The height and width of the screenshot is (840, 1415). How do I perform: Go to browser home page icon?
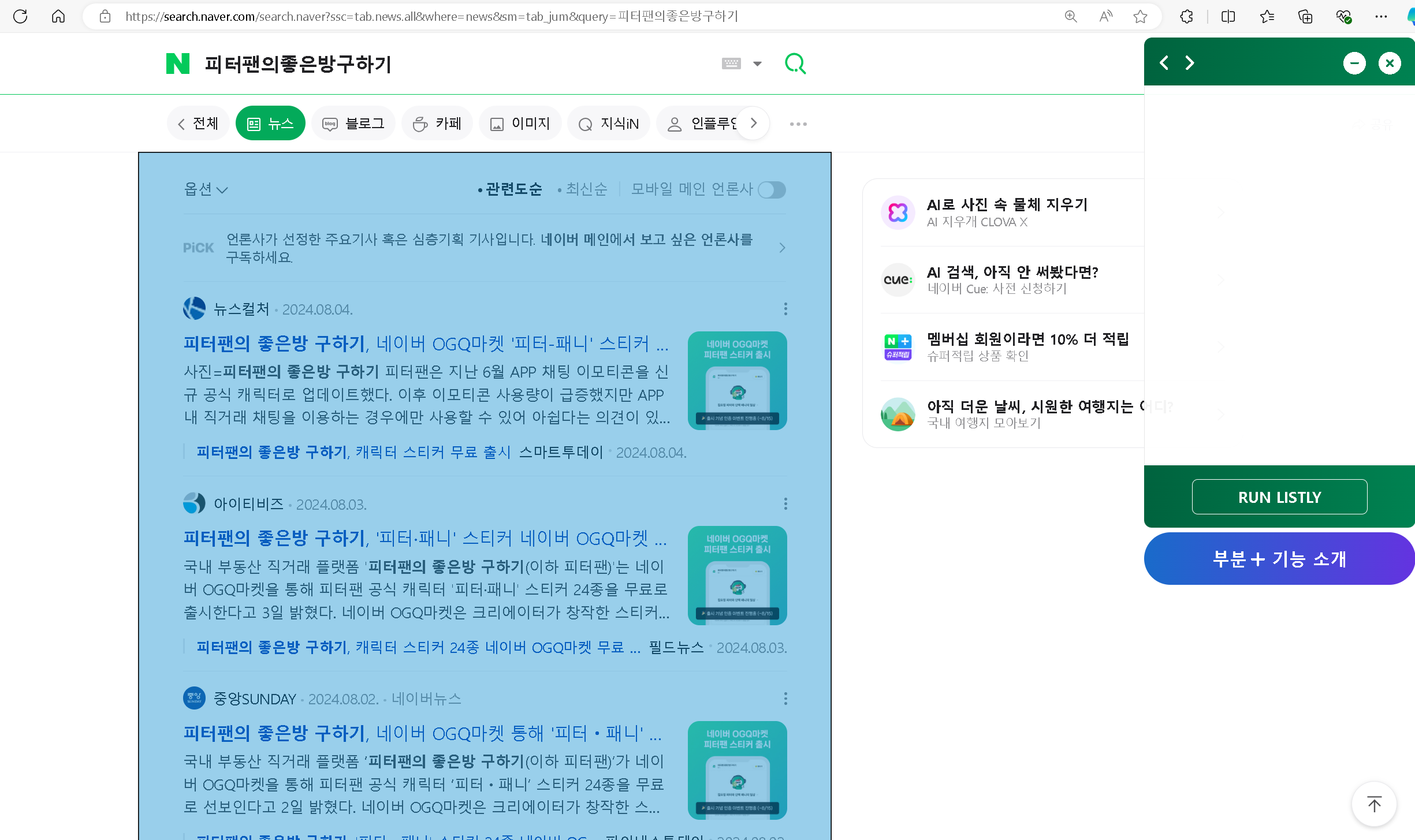coord(58,16)
